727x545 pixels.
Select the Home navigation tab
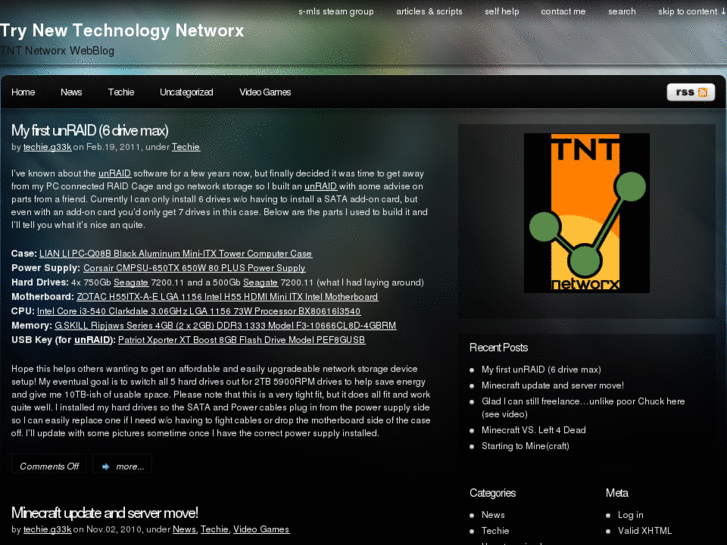click(23, 92)
